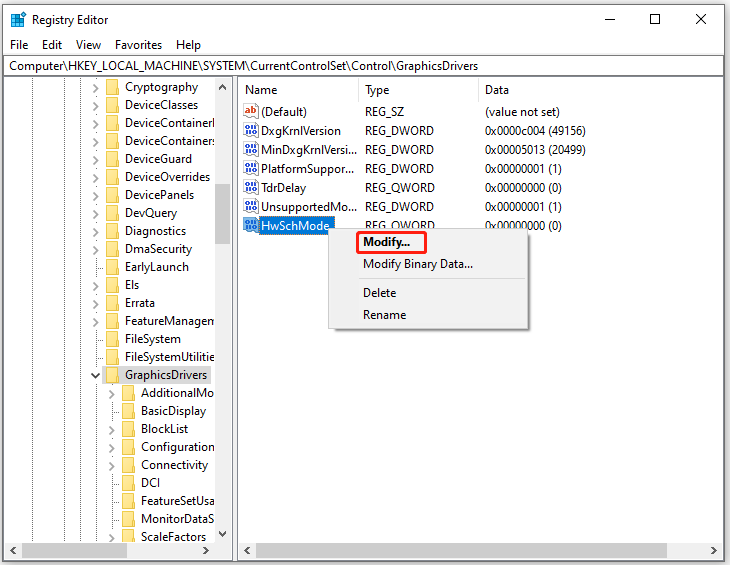Viewport: 730px width, 565px height.
Task: Select the FileSystem key in tree
Action: click(152, 339)
